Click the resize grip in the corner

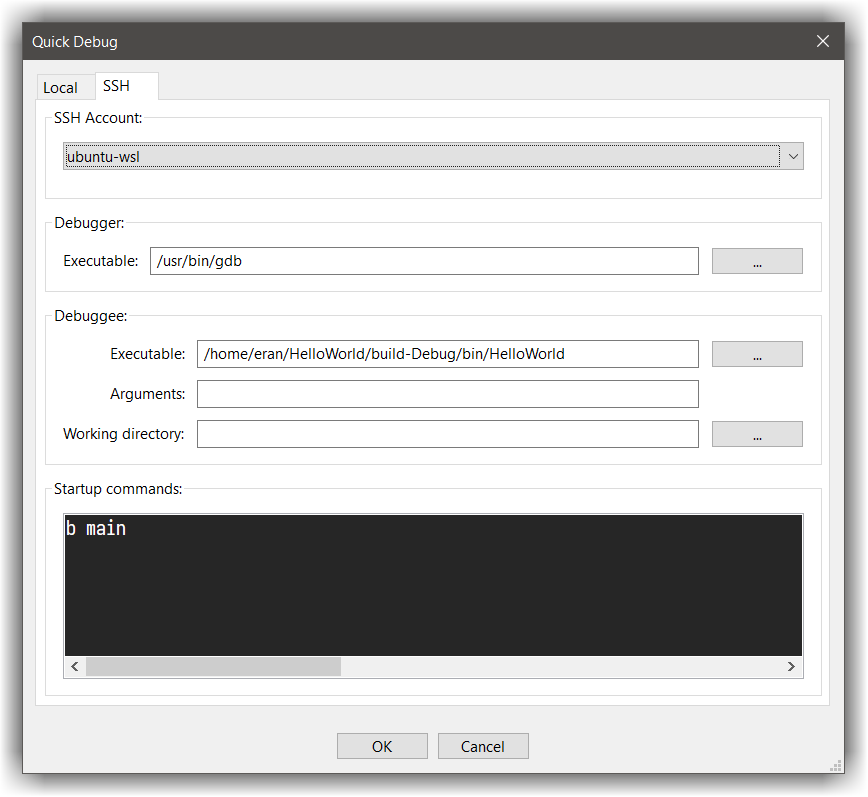pyautogui.click(x=836, y=765)
